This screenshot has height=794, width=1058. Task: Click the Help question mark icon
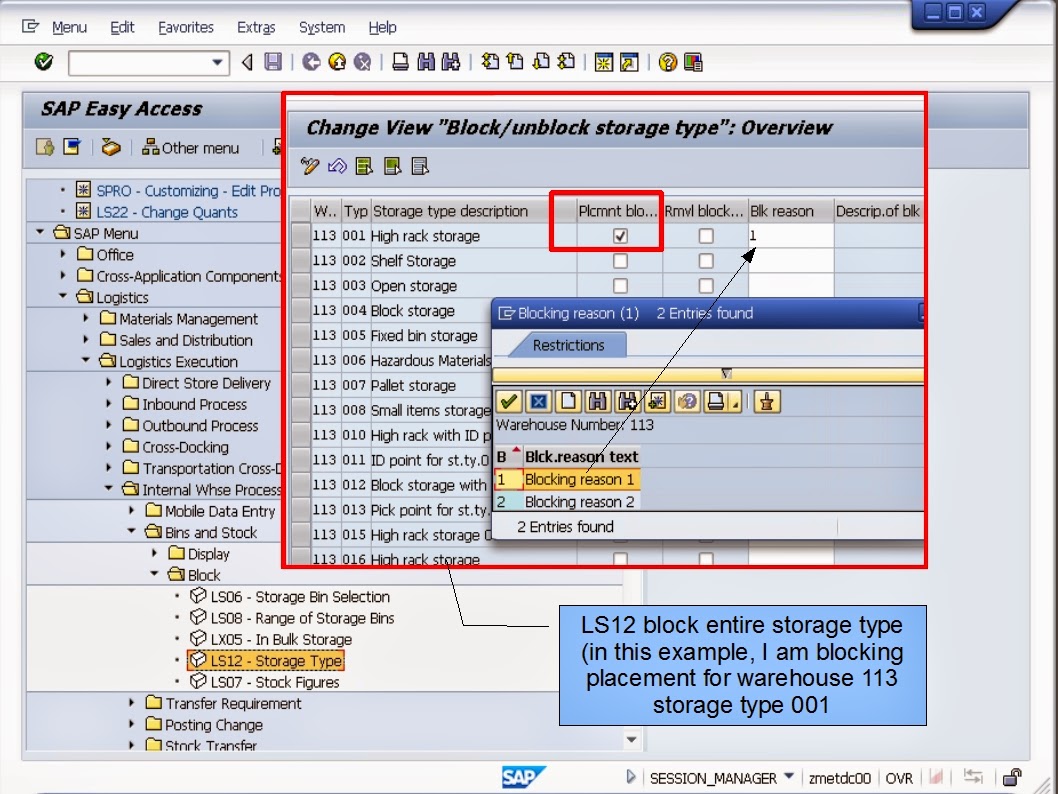click(668, 61)
